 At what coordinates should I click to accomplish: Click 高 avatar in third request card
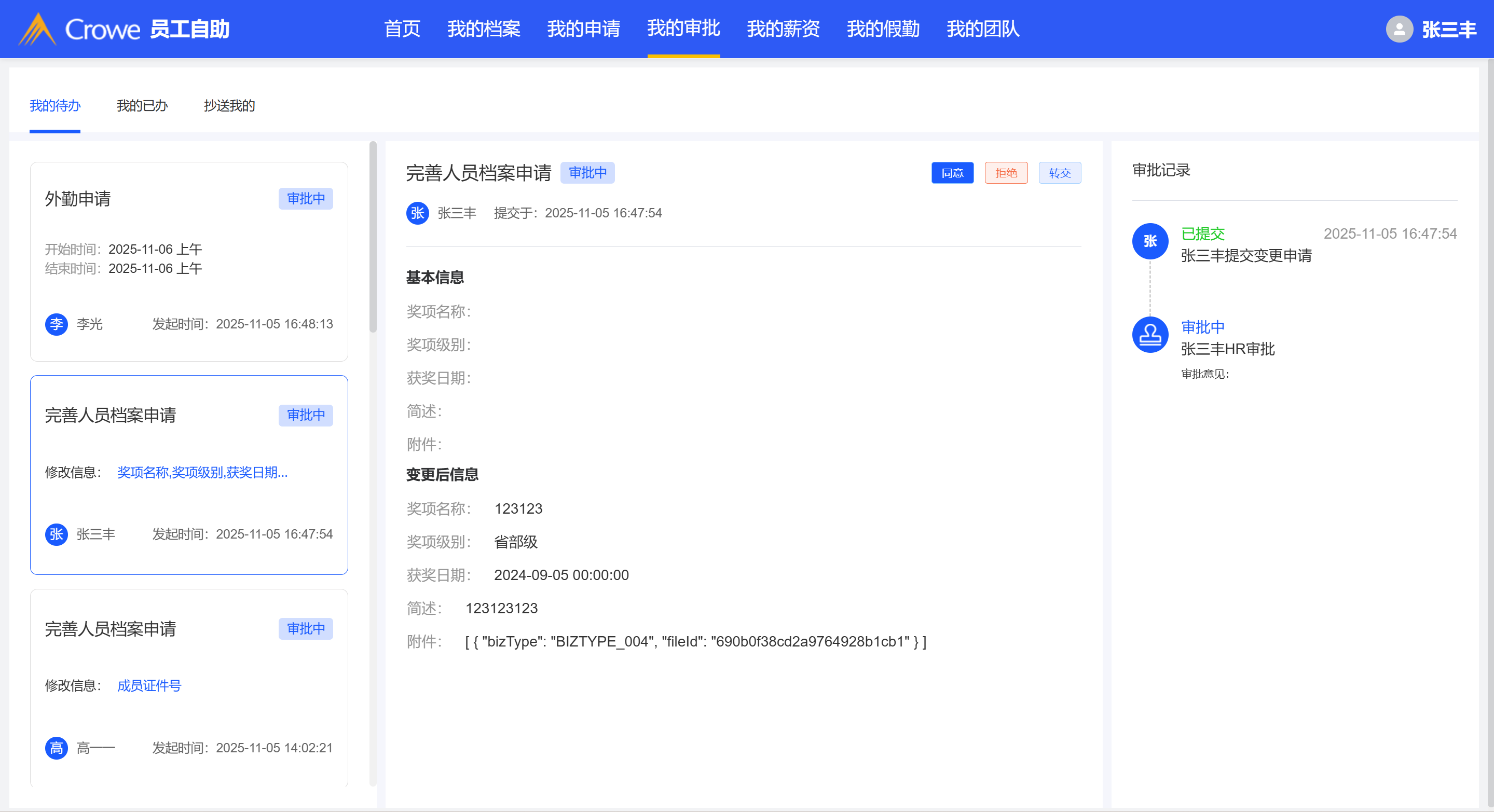(56, 748)
